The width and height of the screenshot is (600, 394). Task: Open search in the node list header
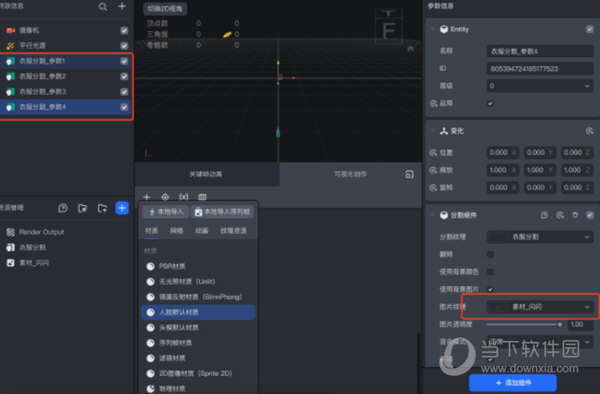tap(103, 7)
